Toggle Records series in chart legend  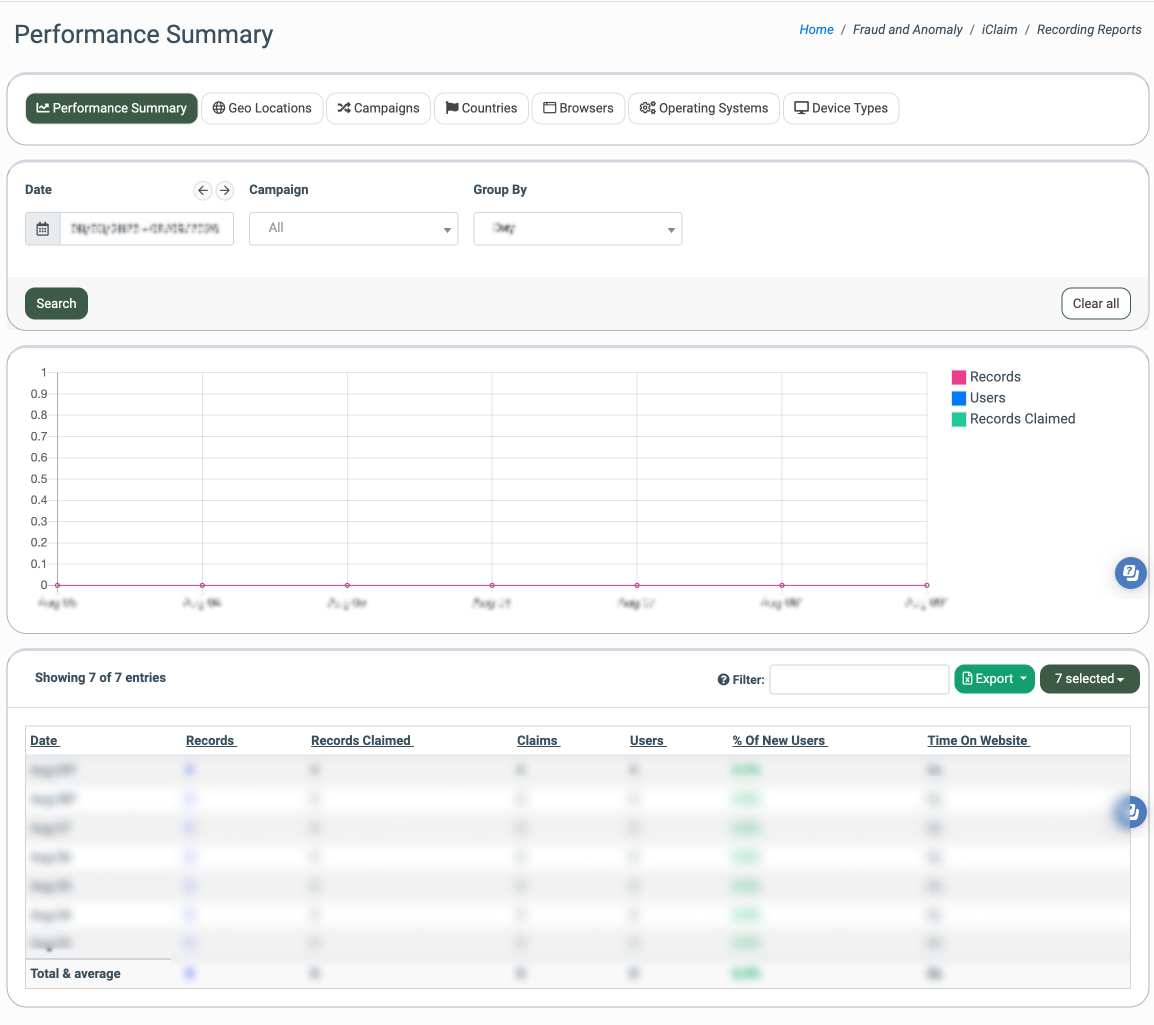[986, 377]
